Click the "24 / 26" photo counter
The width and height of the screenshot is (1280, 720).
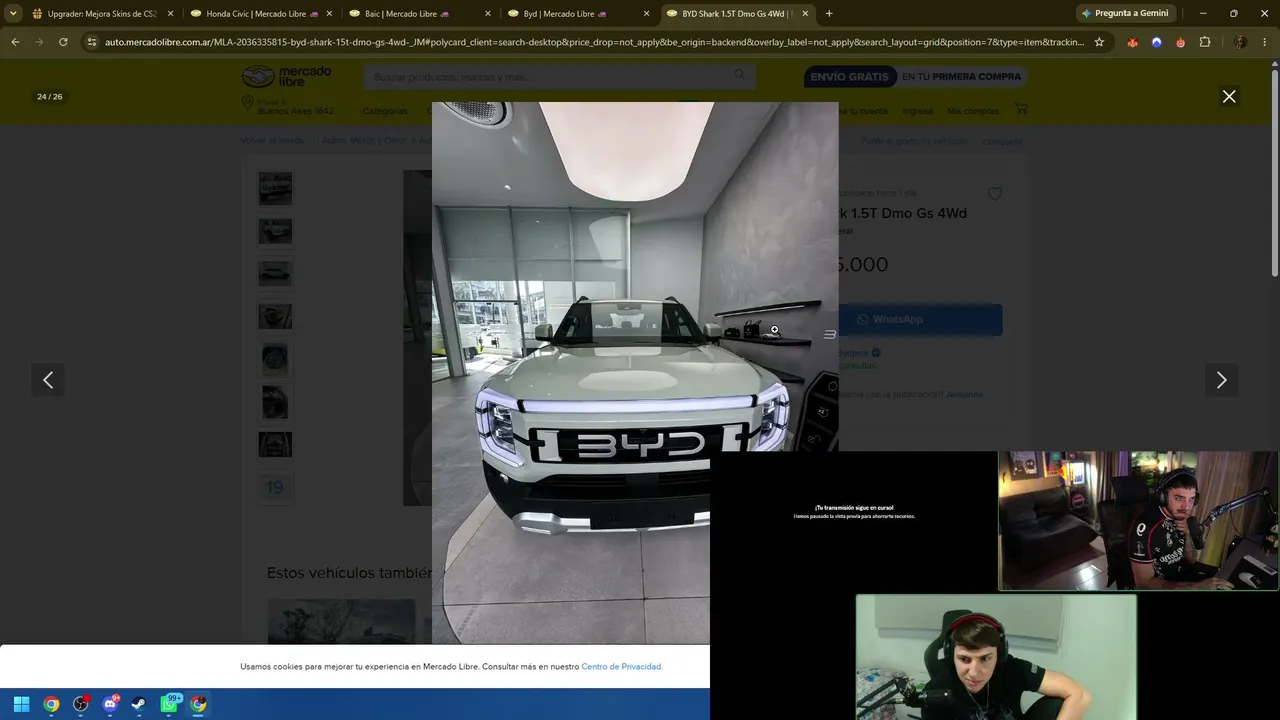click(50, 97)
